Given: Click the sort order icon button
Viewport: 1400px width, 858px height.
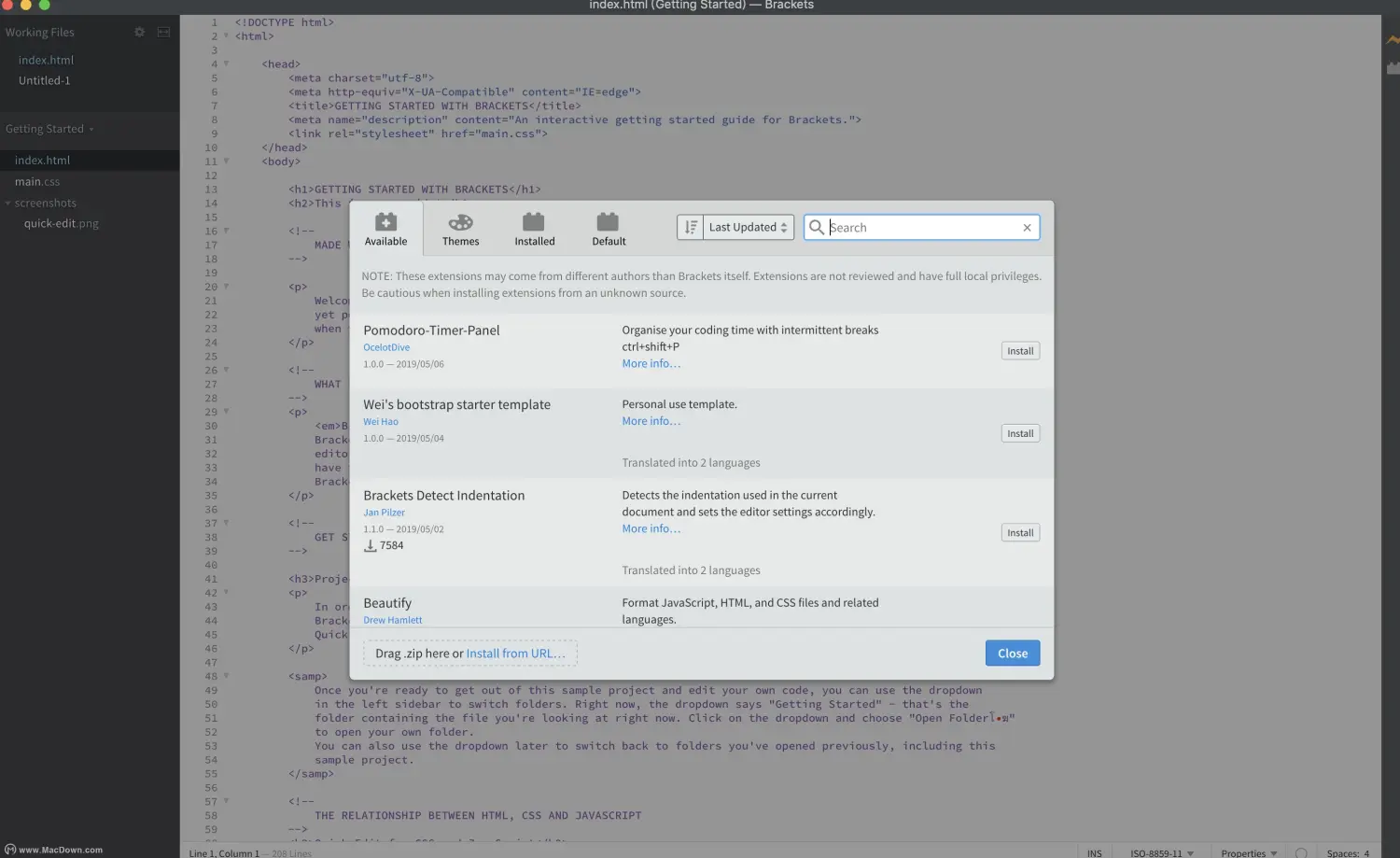Looking at the screenshot, I should tap(690, 227).
